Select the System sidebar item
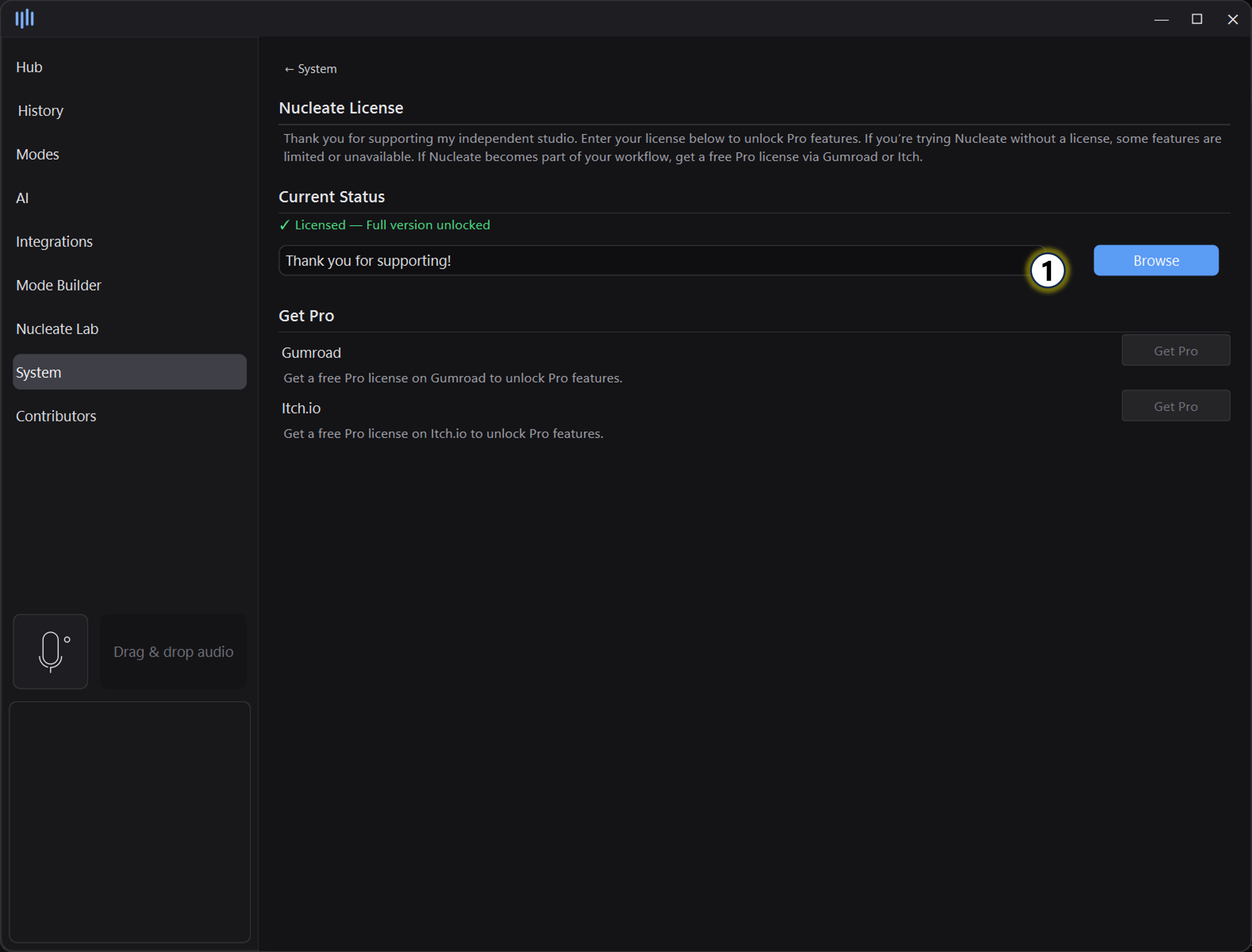The height and width of the screenshot is (952, 1252). coord(130,372)
